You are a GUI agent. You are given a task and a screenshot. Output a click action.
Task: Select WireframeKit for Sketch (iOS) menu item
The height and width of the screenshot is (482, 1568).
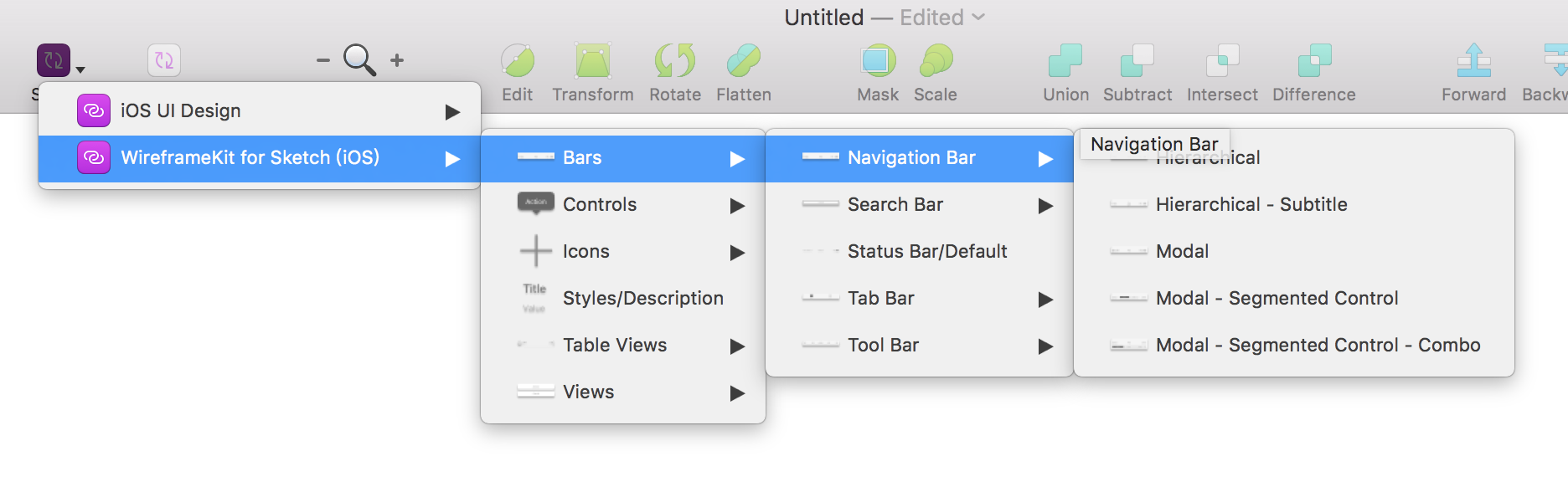[x=260, y=158]
